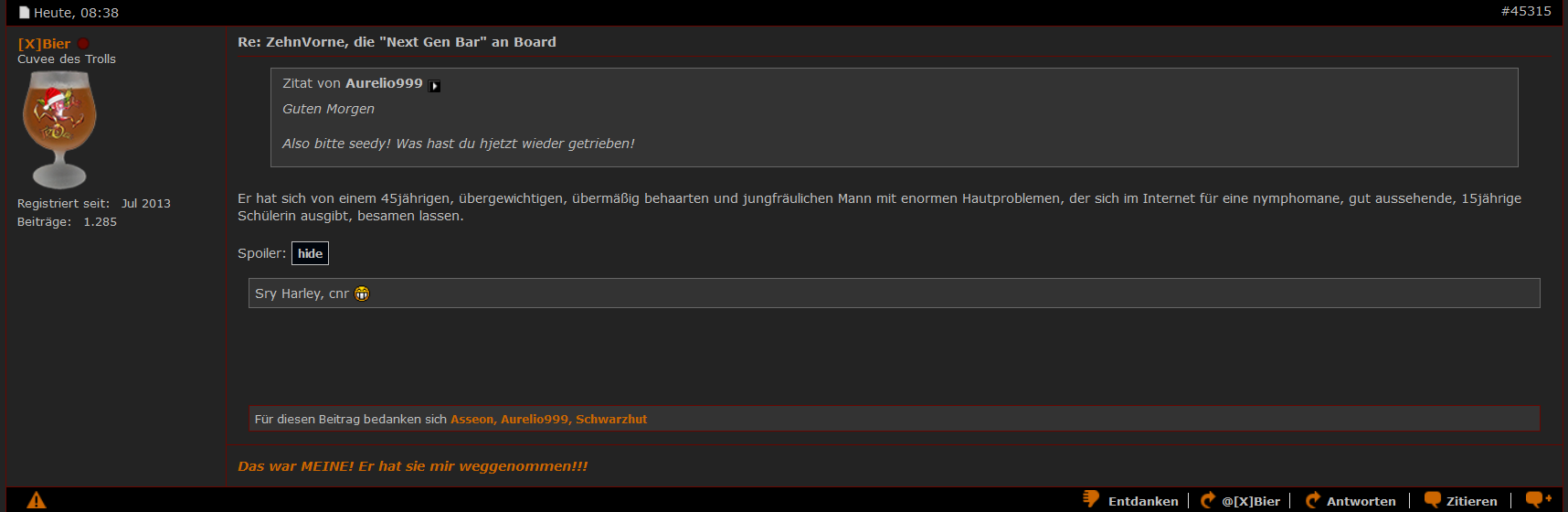Open the [X]Bier username profile menu
The image size is (1568, 512).
pos(44,44)
